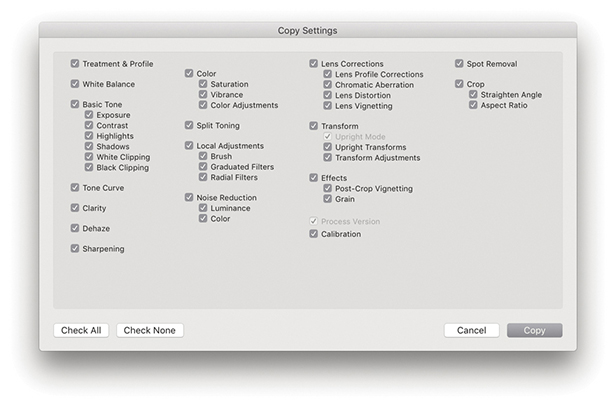Disable the Sharpening checkbox

[x=75, y=249]
